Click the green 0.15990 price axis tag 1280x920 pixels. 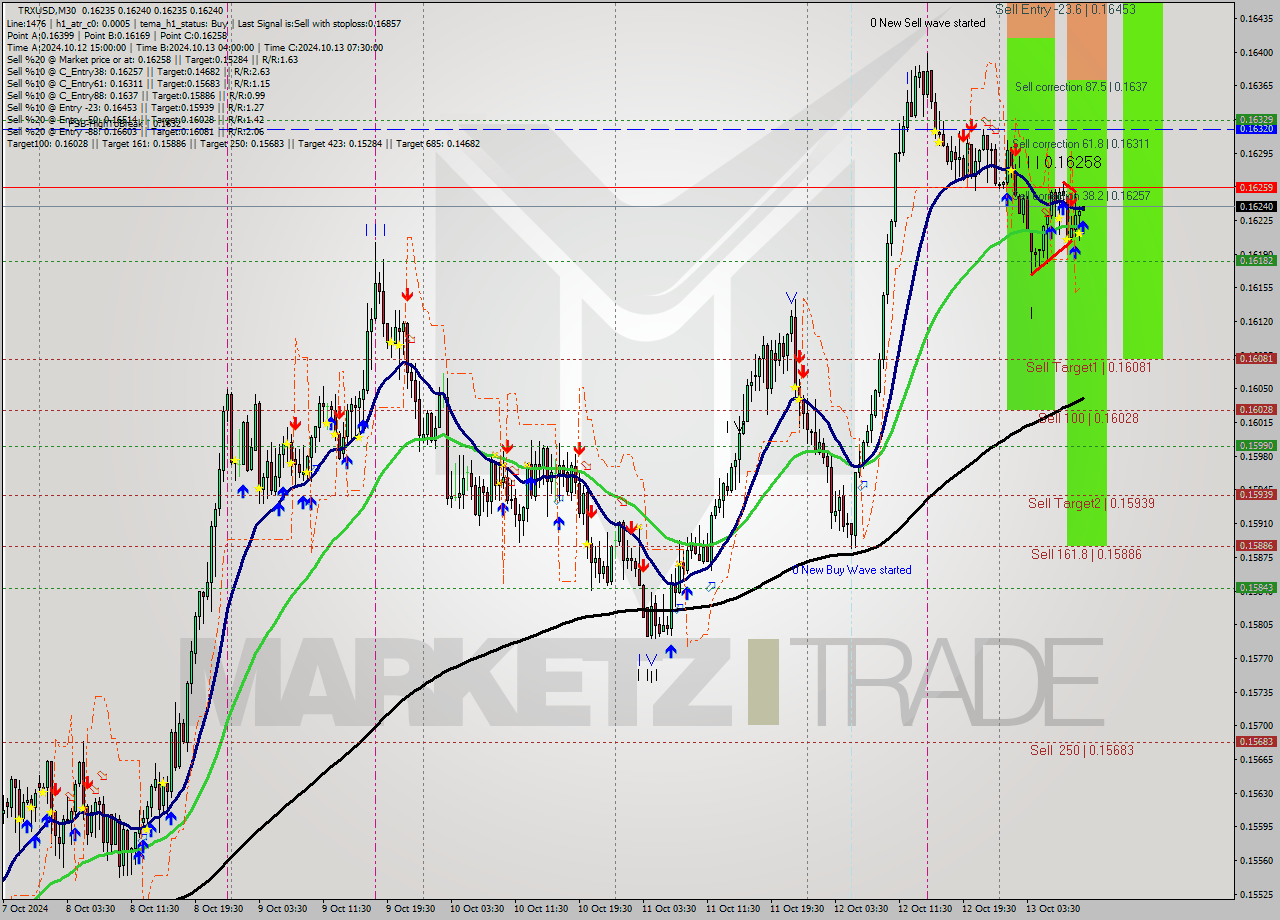(1255, 445)
